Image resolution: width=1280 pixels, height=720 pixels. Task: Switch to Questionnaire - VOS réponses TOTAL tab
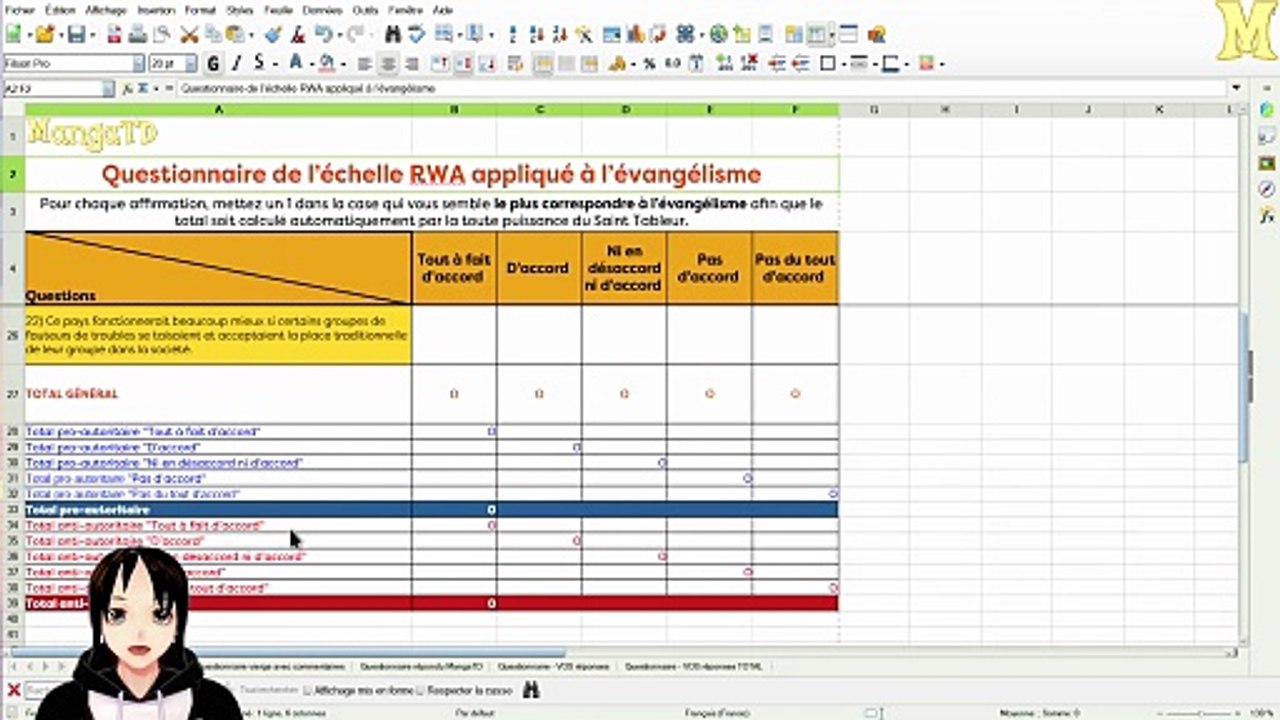point(695,665)
